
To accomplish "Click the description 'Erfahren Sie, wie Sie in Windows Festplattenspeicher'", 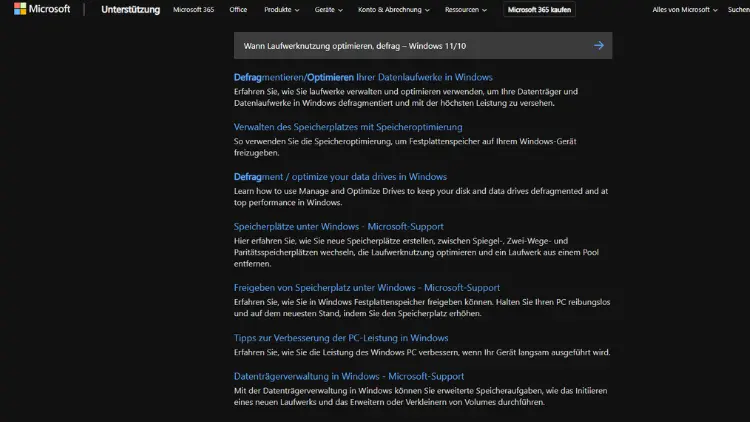I will 422,308.
